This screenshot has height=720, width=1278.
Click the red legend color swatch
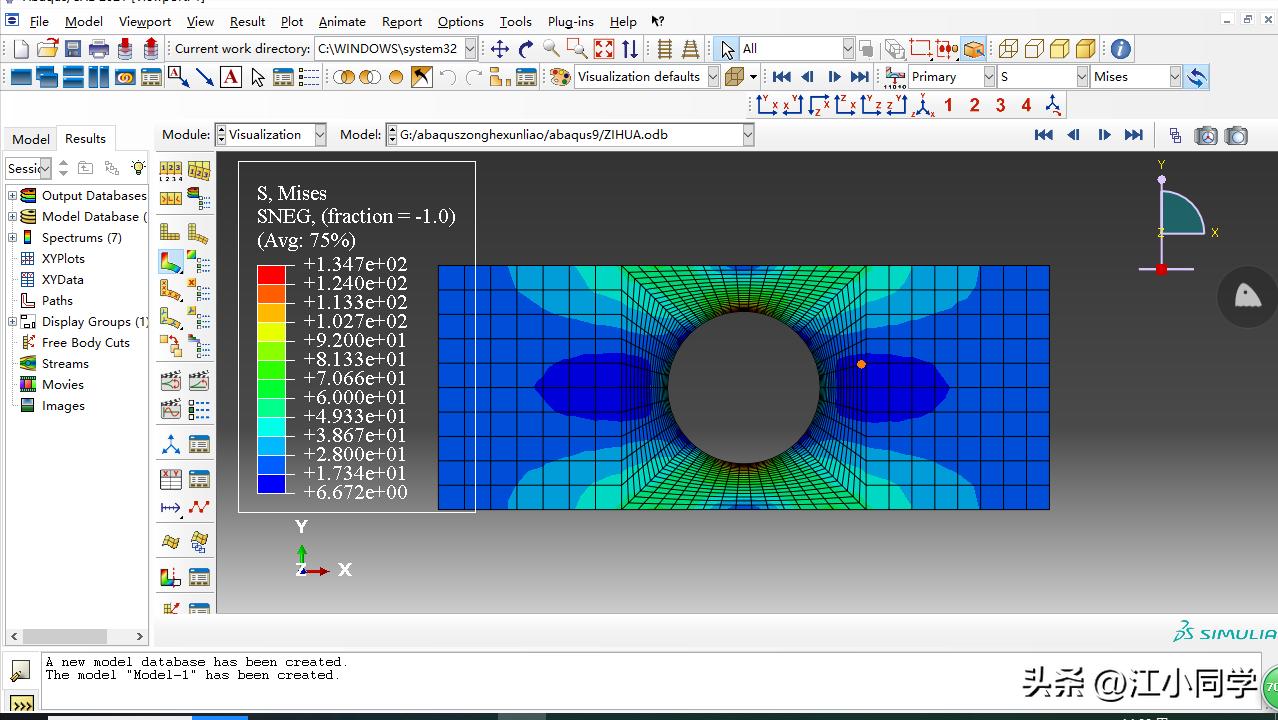271,274
